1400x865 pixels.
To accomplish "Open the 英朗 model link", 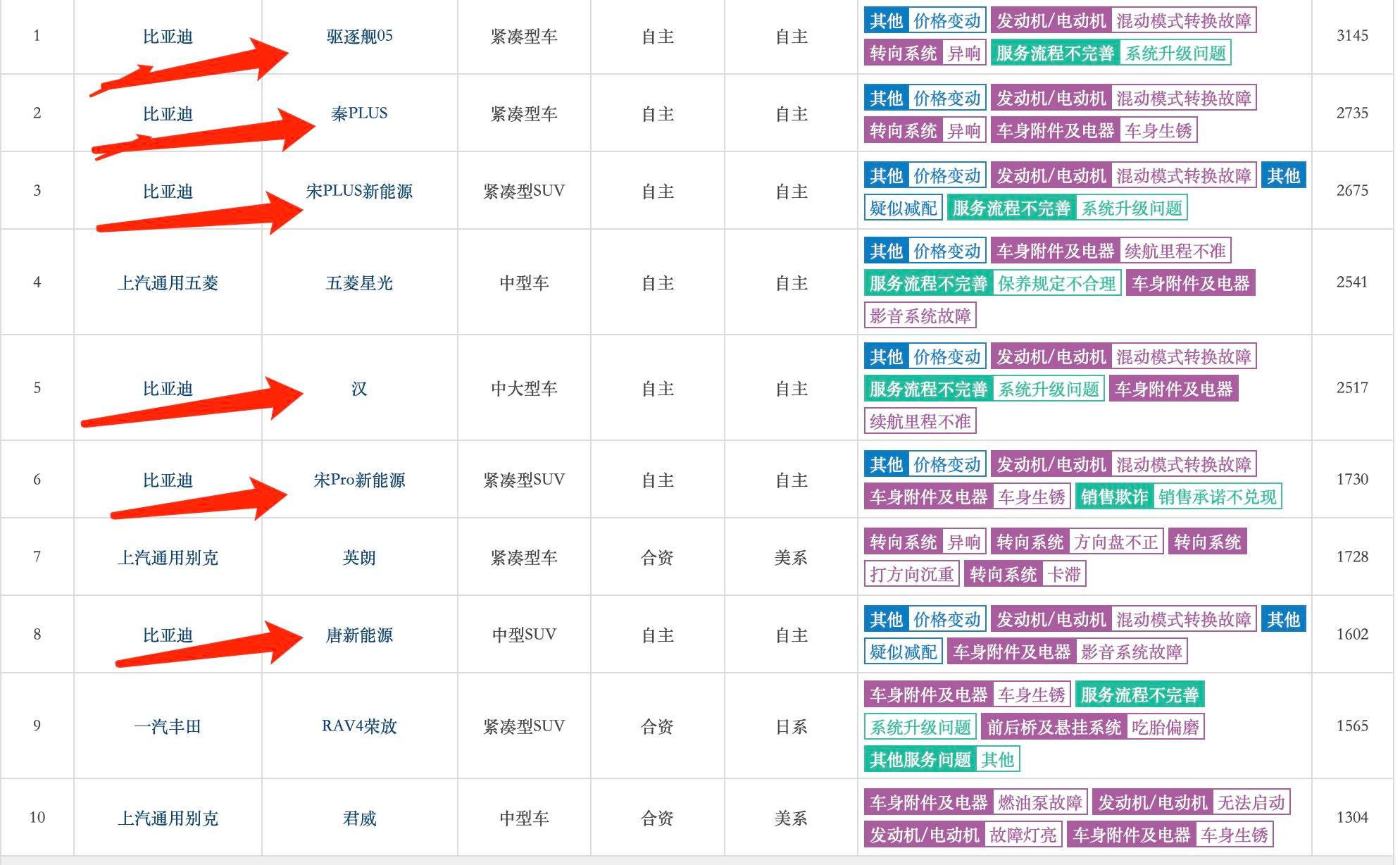I will [x=359, y=557].
